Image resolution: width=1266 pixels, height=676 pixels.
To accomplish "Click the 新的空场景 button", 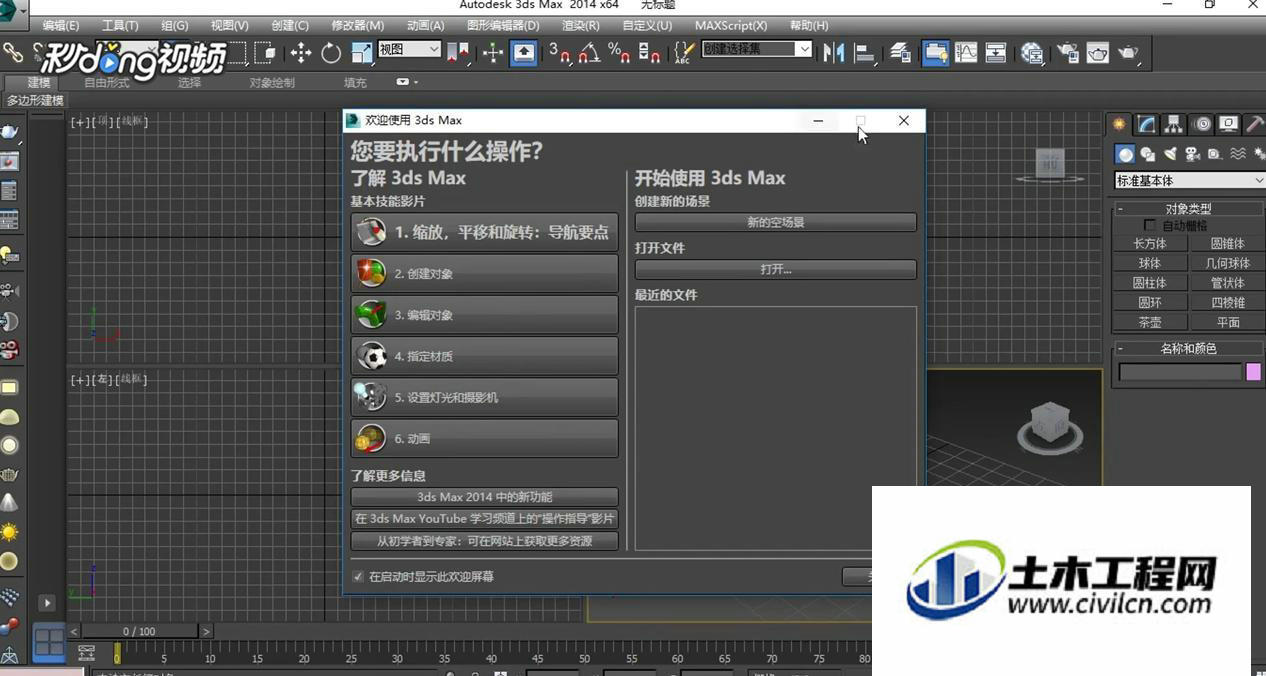I will 776,223.
